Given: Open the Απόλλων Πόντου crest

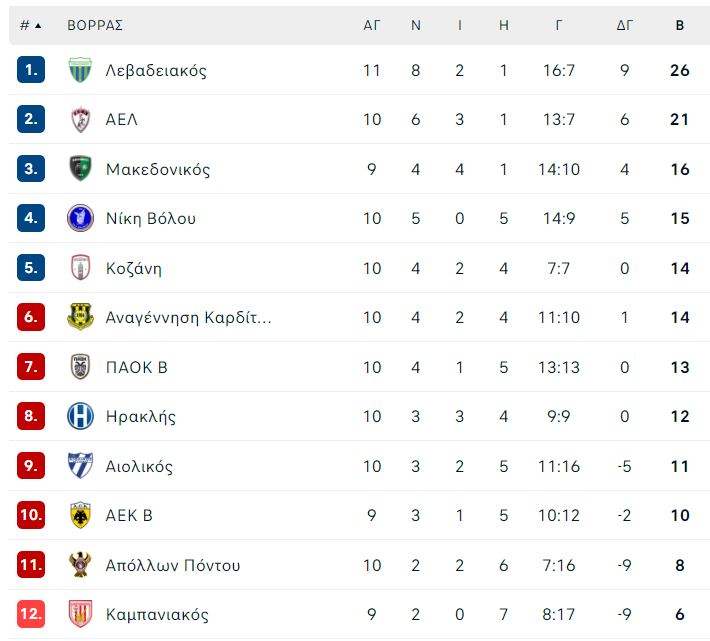Looking at the screenshot, I should click(x=80, y=564).
